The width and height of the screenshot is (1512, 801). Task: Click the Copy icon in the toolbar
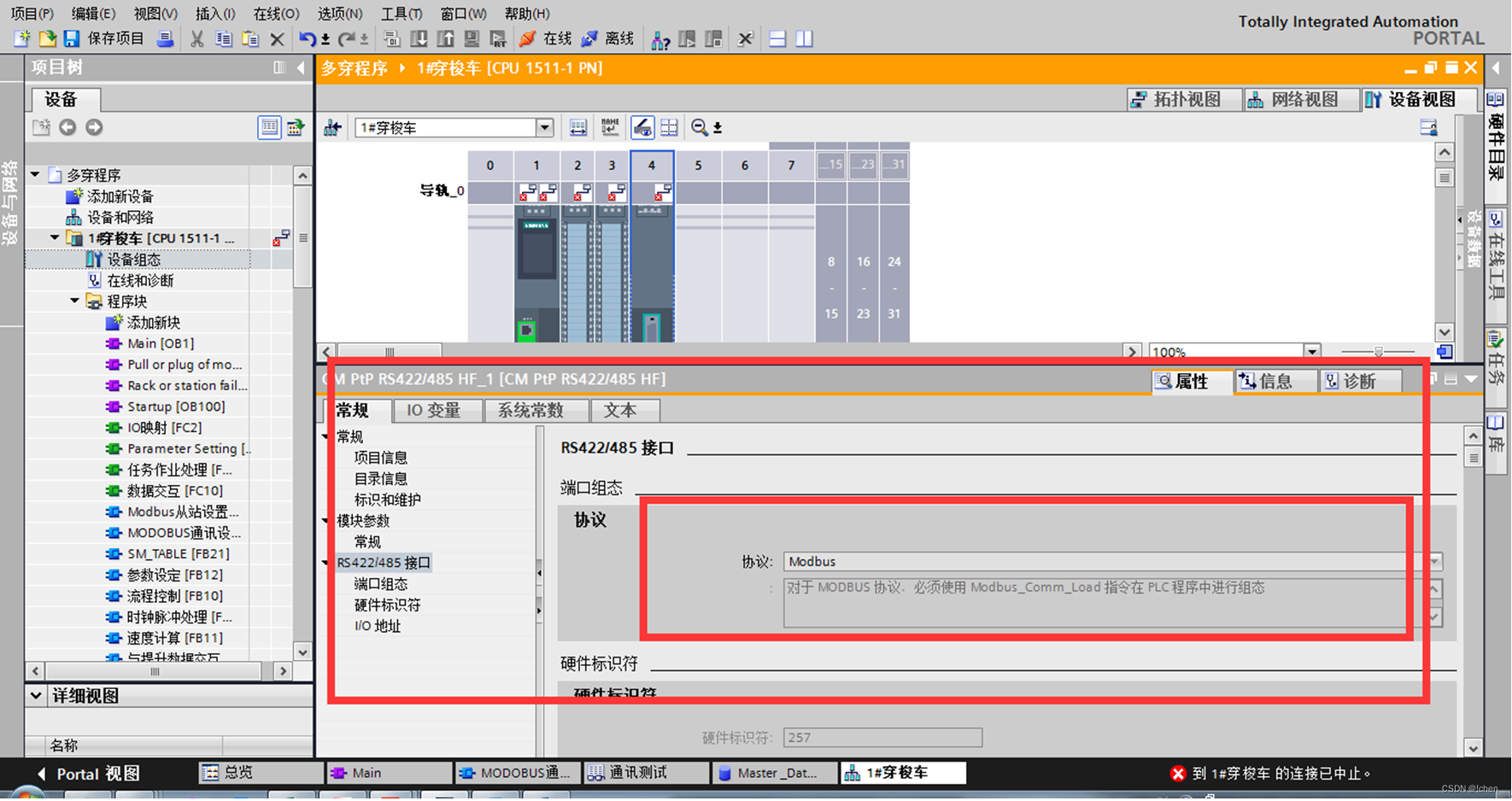[x=224, y=38]
